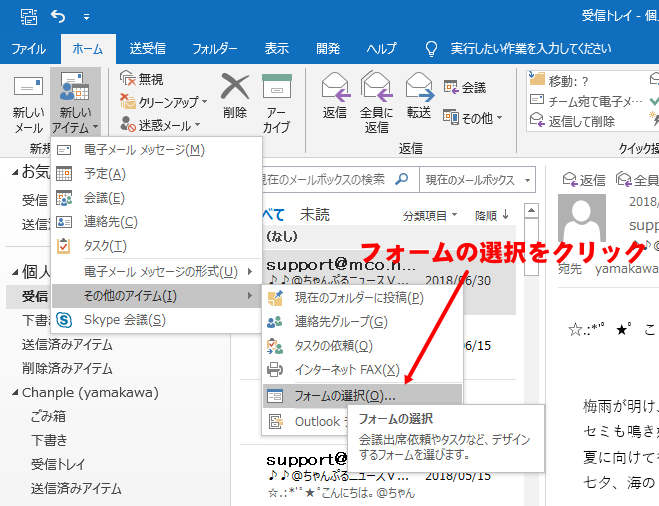This screenshot has height=506, width=659.
Task: Choose インターネット FAX(X) in submenu
Action: pyautogui.click(x=362, y=370)
